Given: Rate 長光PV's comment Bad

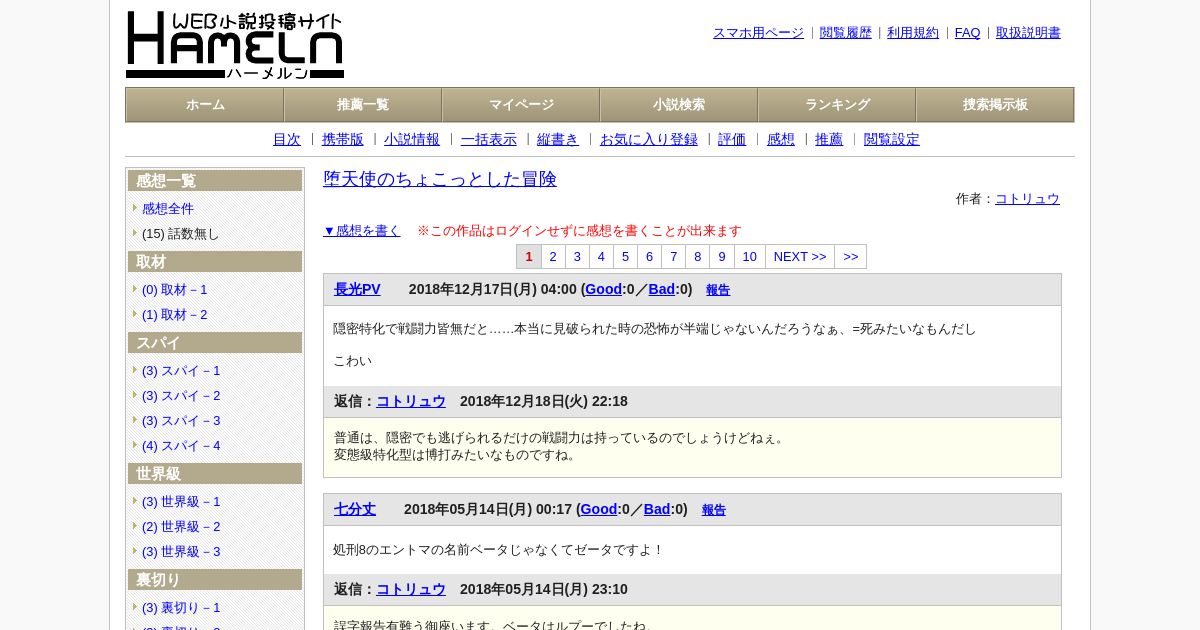Looking at the screenshot, I should [662, 289].
